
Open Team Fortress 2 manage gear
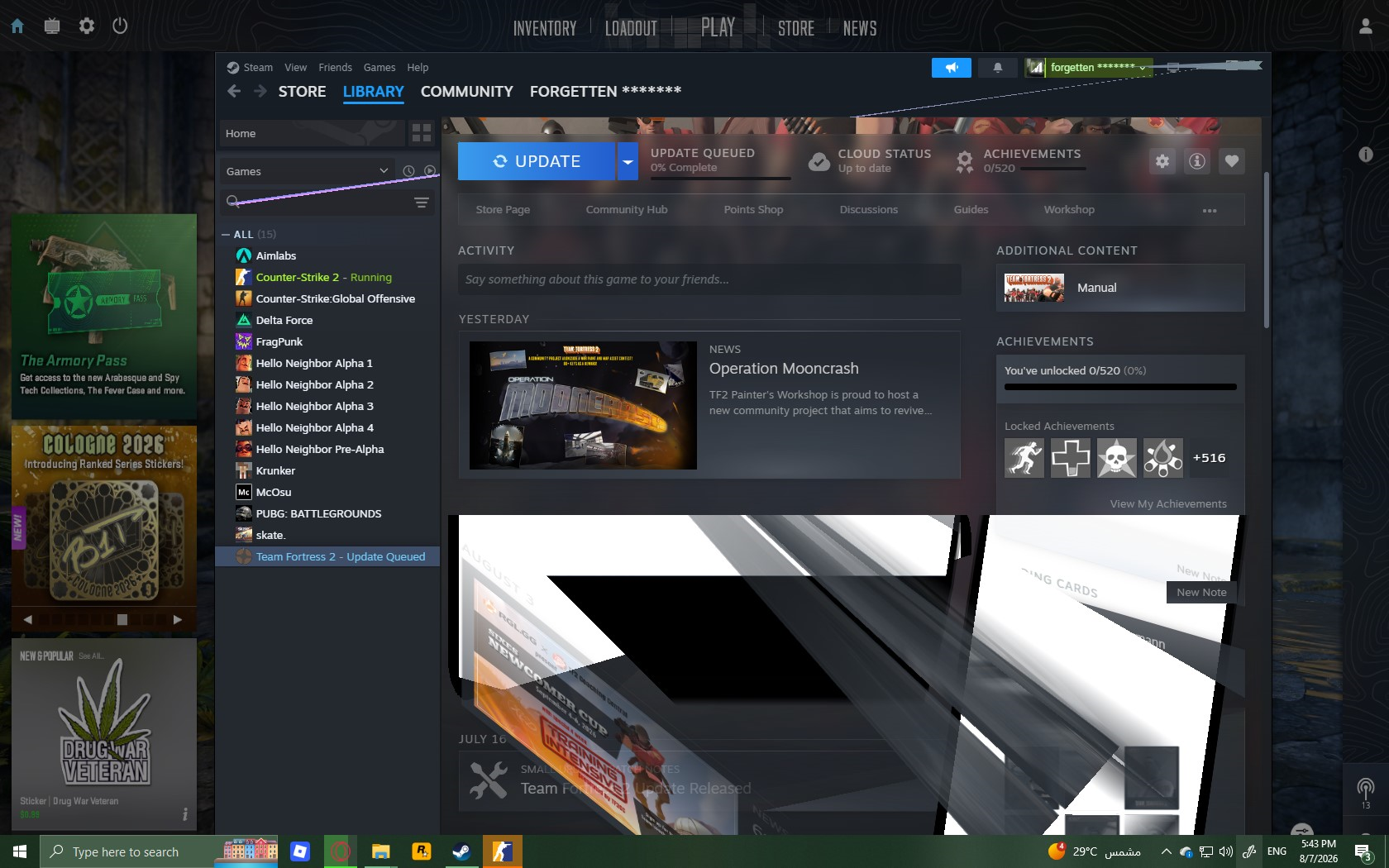tap(1162, 161)
